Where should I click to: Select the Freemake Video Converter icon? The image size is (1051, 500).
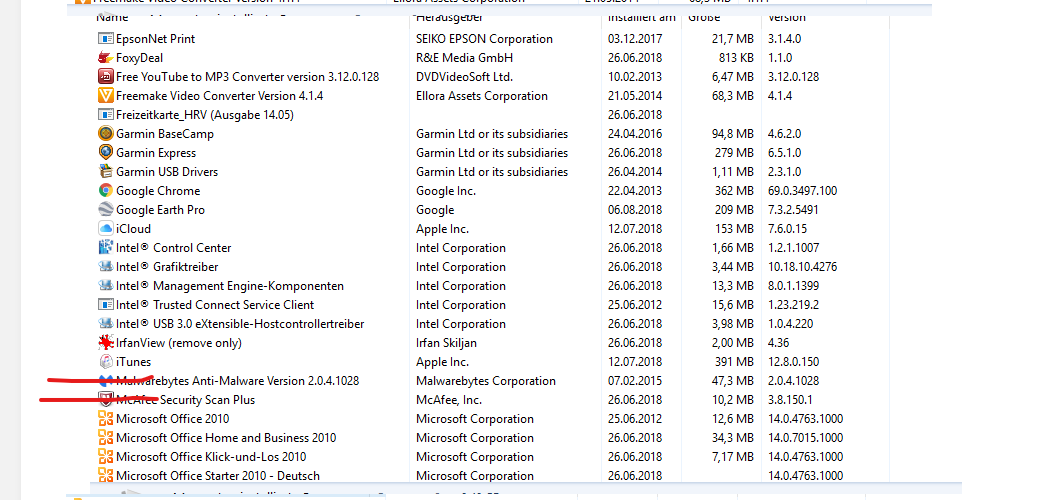tap(105, 96)
